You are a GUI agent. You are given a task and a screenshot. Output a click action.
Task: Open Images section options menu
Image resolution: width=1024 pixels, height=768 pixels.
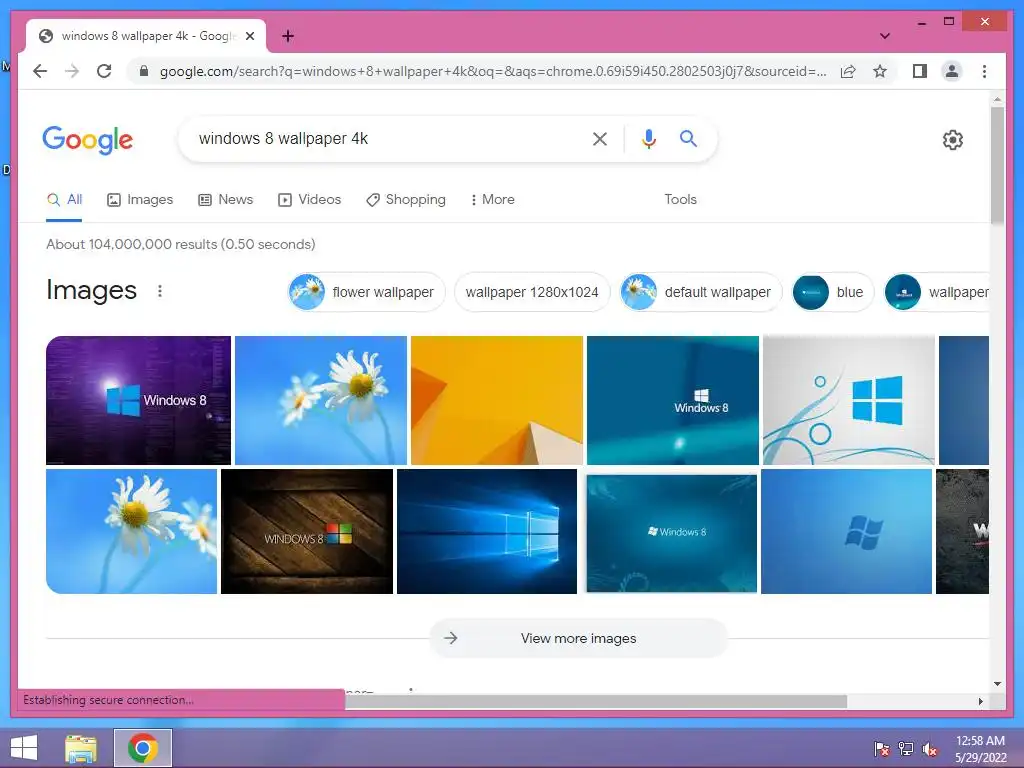coord(160,291)
